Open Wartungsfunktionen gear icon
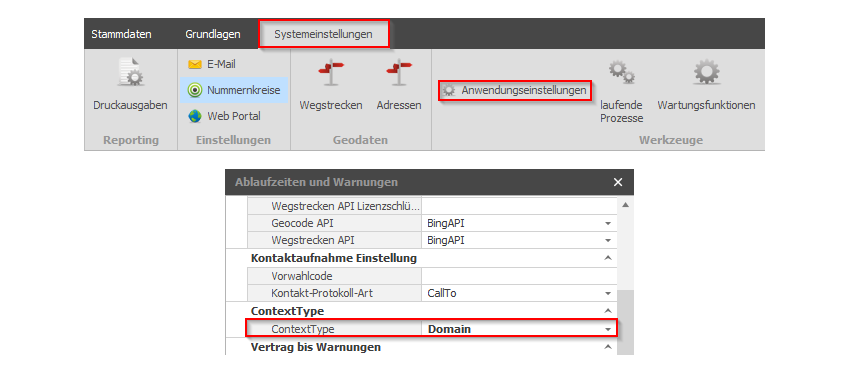 [706, 72]
